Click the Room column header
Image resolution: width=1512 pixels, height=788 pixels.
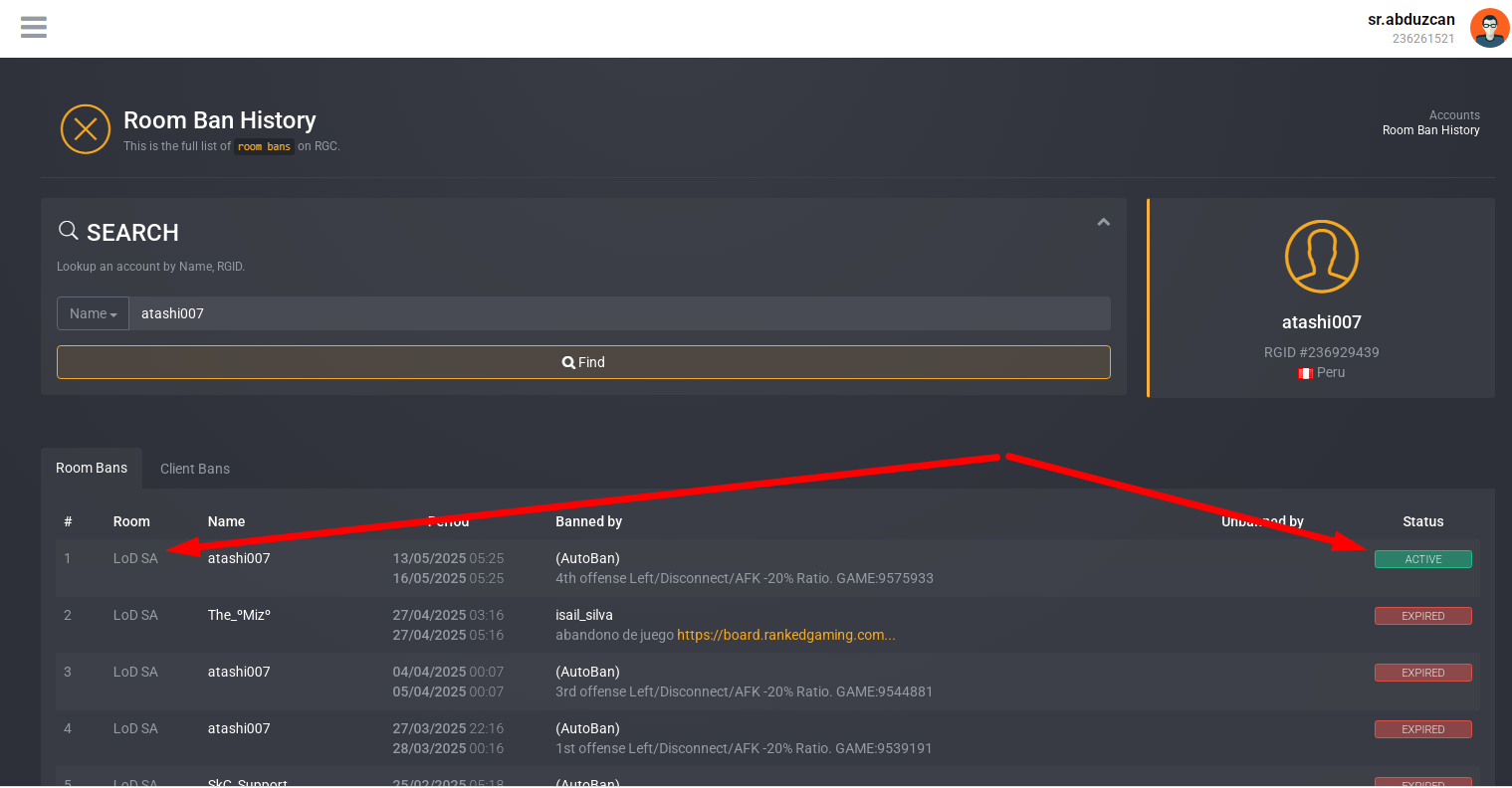pyautogui.click(x=131, y=521)
